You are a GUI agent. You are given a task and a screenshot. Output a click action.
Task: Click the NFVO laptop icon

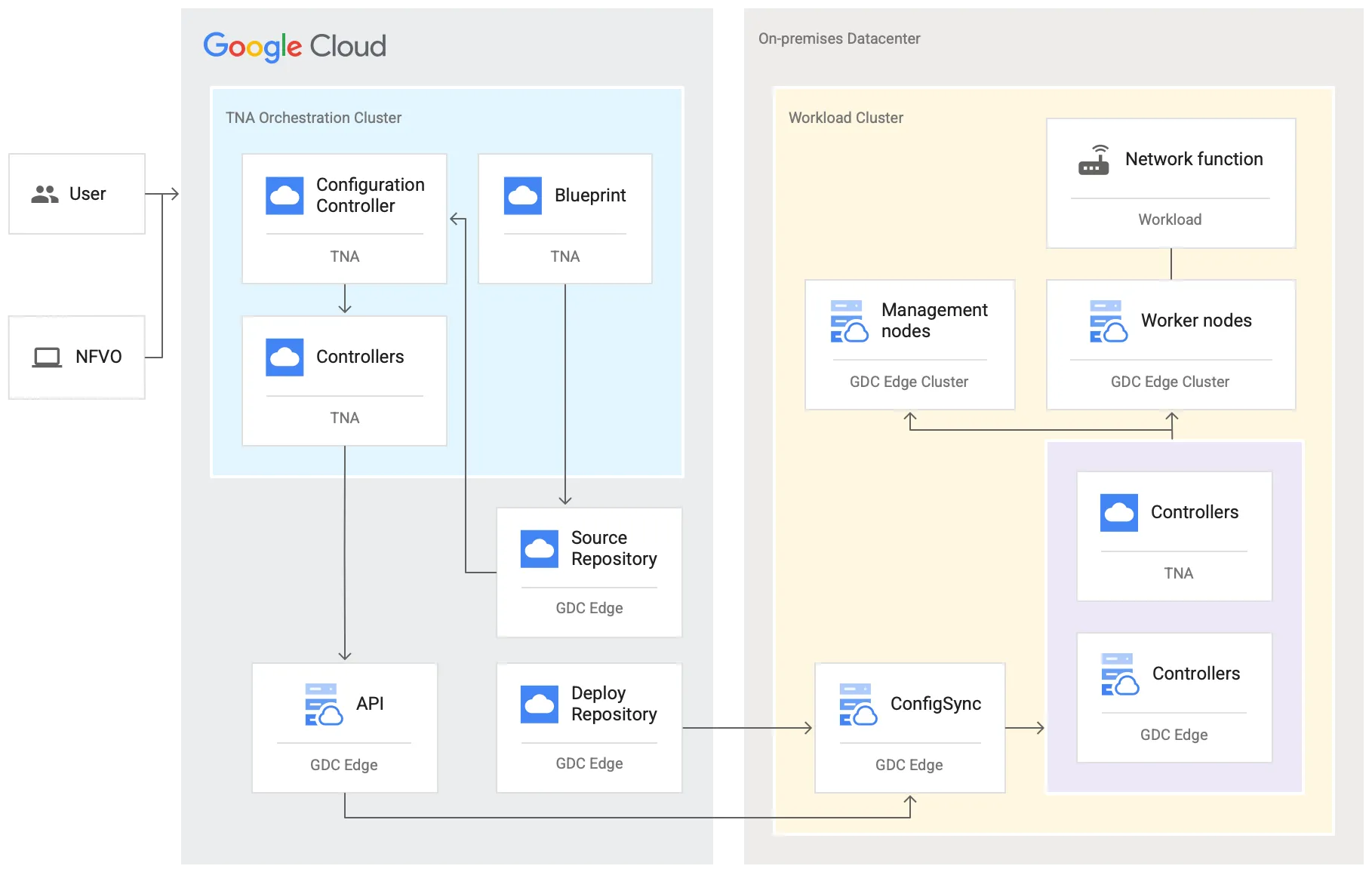pyautogui.click(x=47, y=357)
